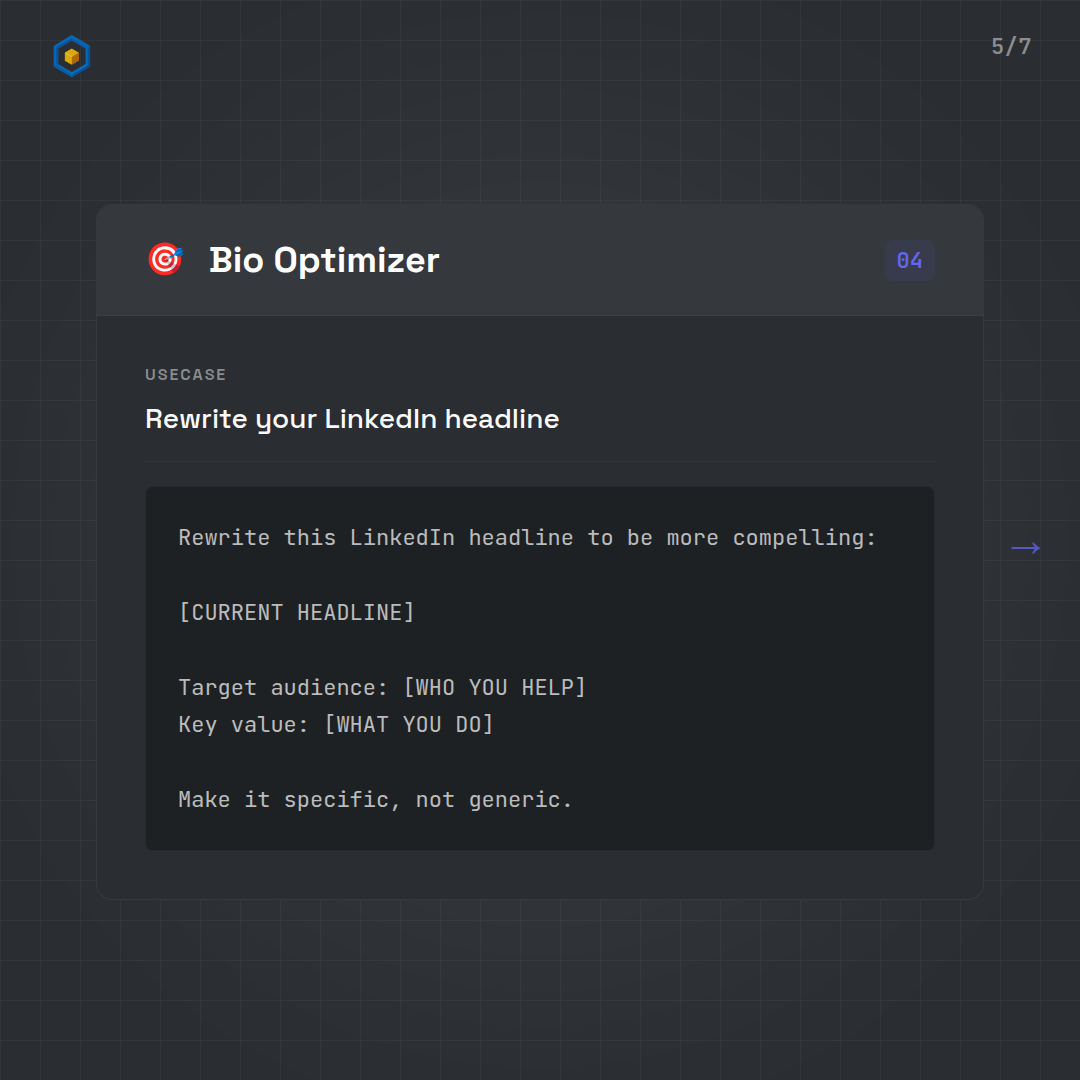
Task: Click the 'Target audience:' label text
Action: 284,687
